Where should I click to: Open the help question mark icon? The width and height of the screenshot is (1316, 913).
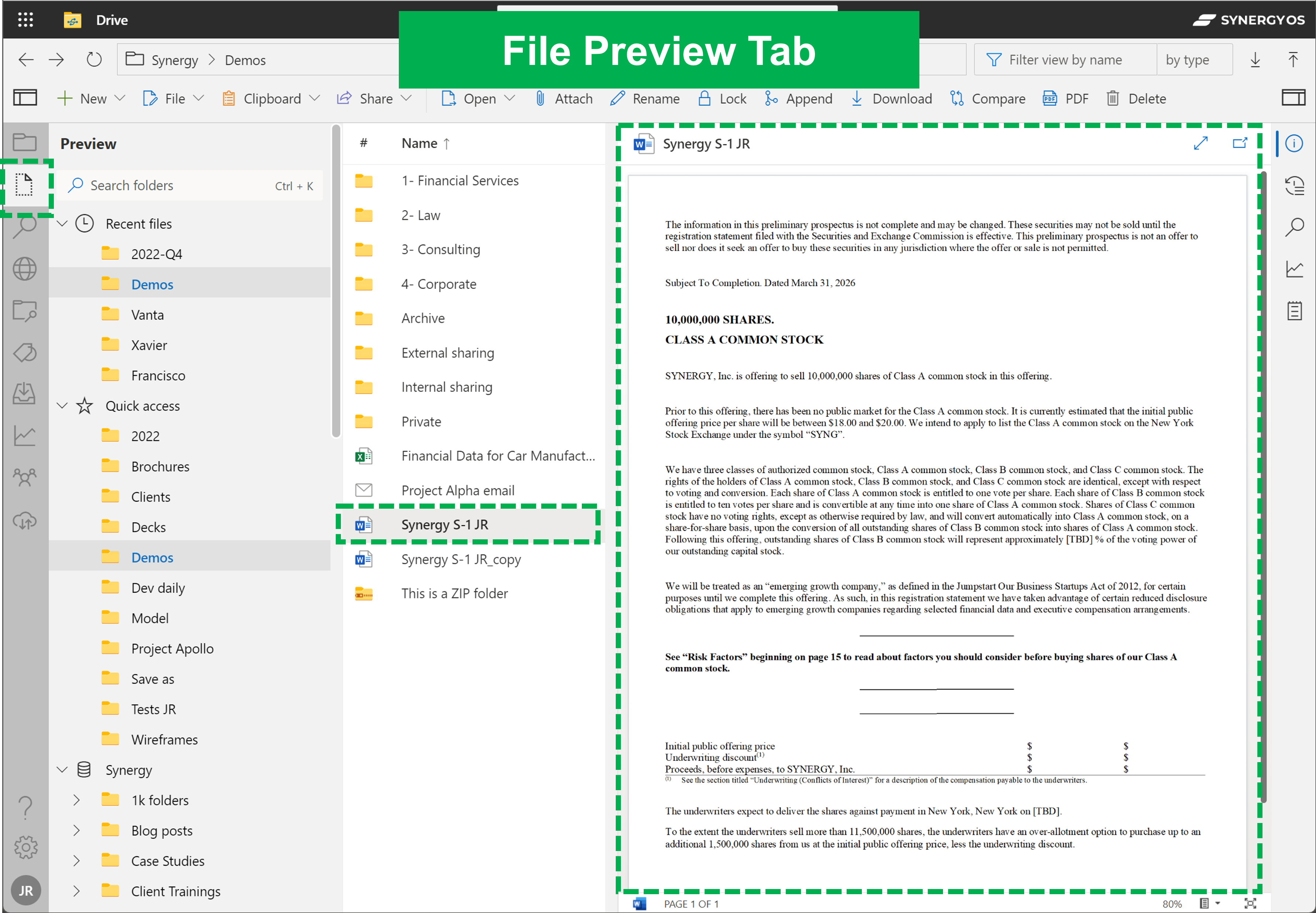(x=25, y=807)
